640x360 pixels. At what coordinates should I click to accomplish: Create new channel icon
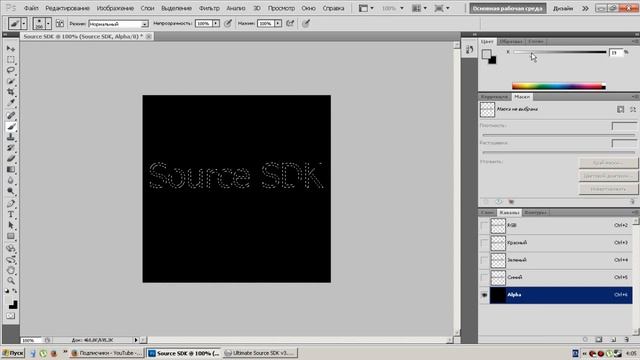(x=613, y=339)
